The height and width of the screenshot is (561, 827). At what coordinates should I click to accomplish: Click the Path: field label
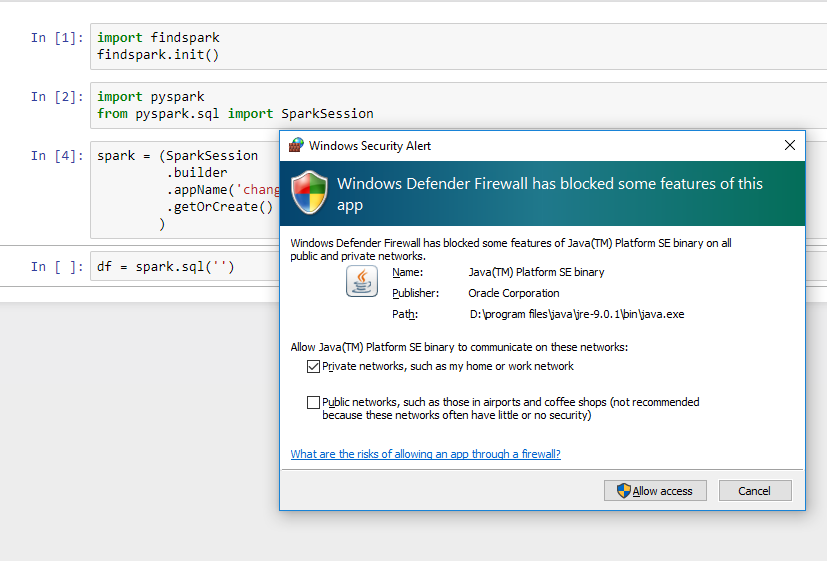point(405,314)
